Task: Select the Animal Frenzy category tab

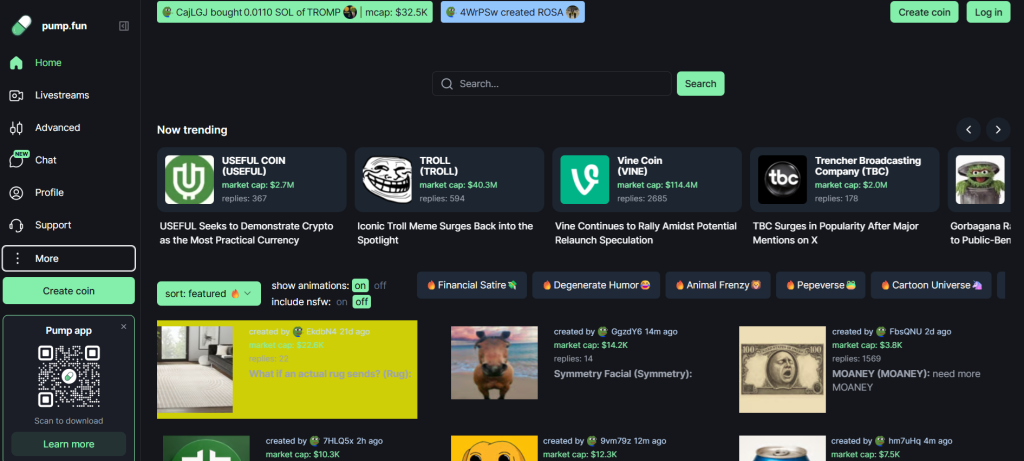Action: [718, 285]
